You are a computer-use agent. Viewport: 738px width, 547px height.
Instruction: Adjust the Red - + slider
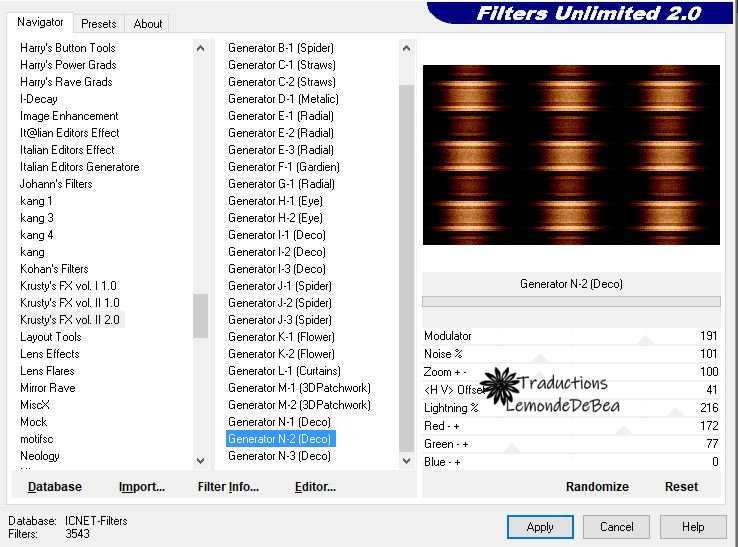pos(570,426)
